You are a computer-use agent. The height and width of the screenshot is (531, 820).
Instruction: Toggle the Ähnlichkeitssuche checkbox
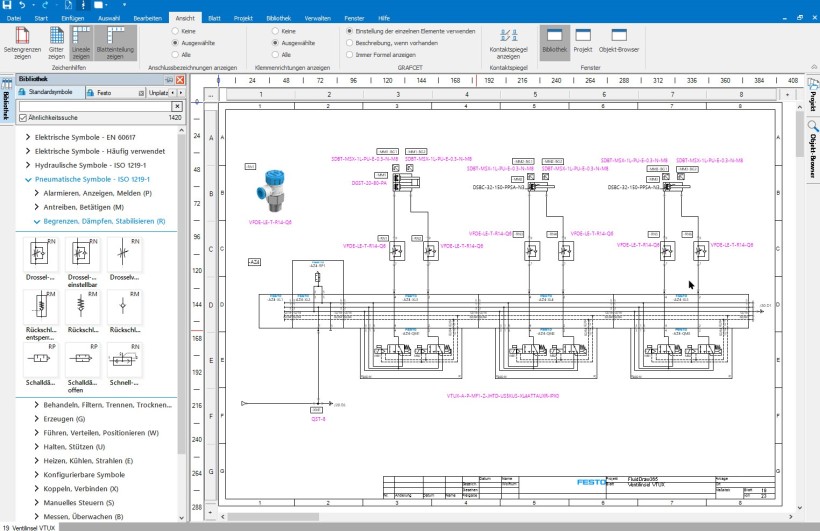pos(23,118)
